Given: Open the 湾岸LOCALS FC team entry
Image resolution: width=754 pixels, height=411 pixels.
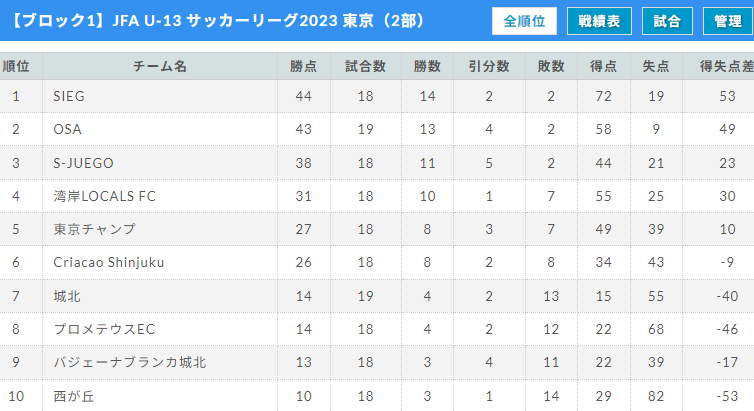Looking at the screenshot, I should (x=104, y=196).
